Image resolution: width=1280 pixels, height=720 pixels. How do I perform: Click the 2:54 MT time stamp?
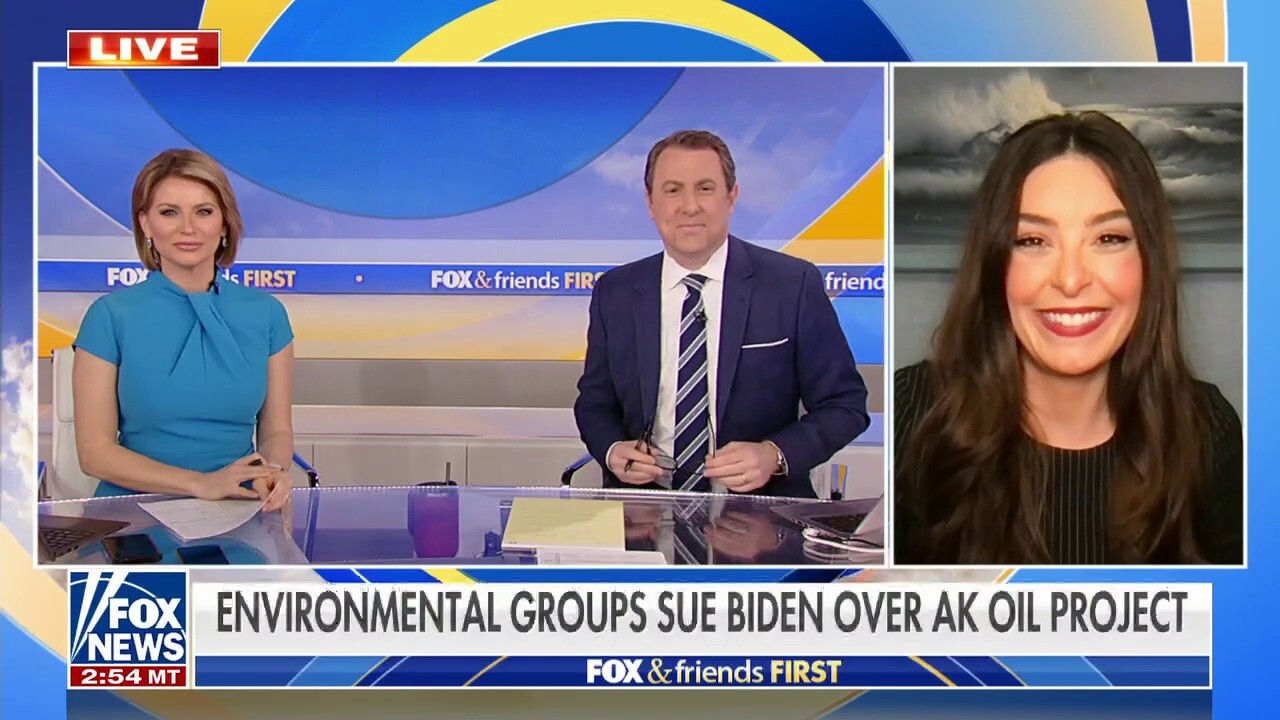128,676
